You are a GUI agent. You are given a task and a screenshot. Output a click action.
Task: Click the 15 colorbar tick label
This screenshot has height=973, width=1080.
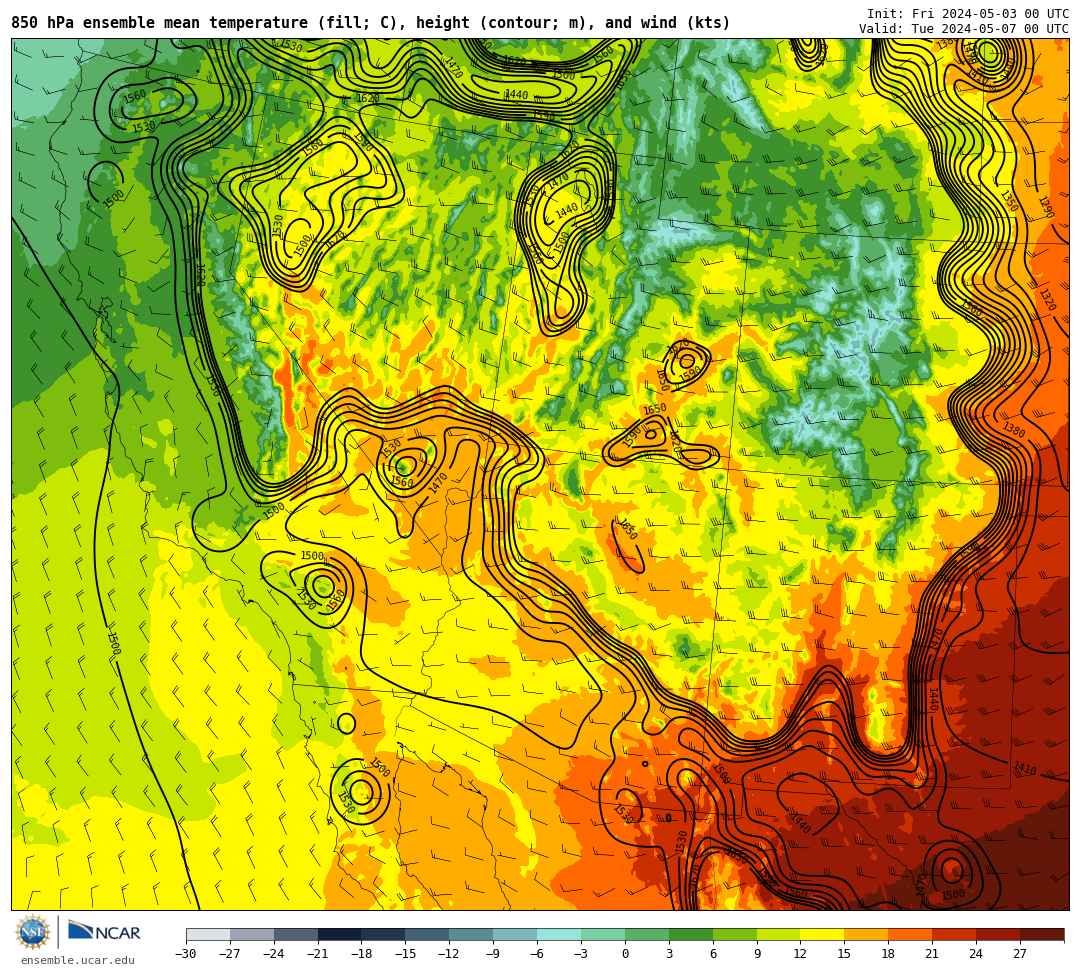[844, 954]
